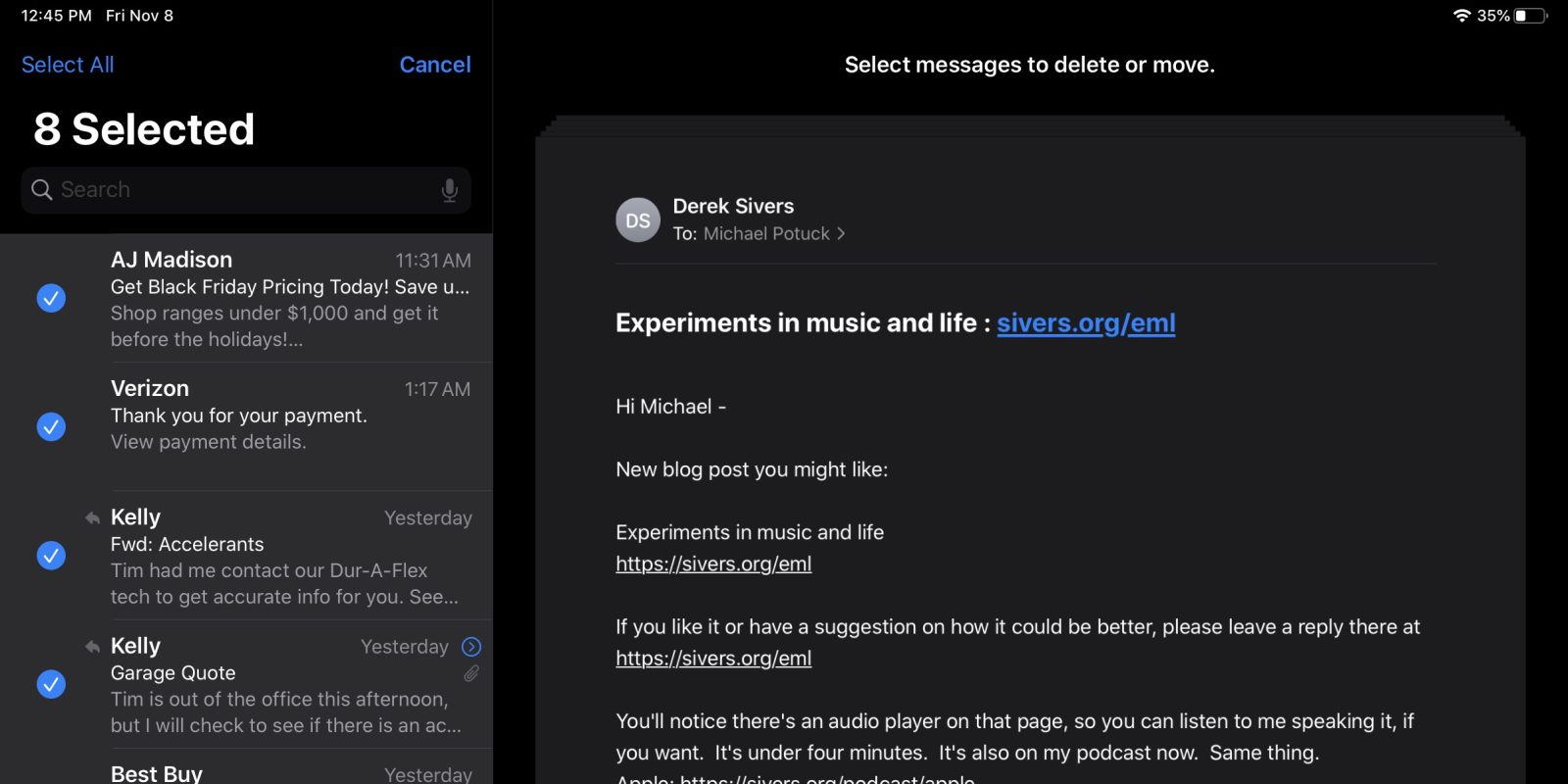Tap Select All messages
The image size is (1568, 784).
pos(68,65)
